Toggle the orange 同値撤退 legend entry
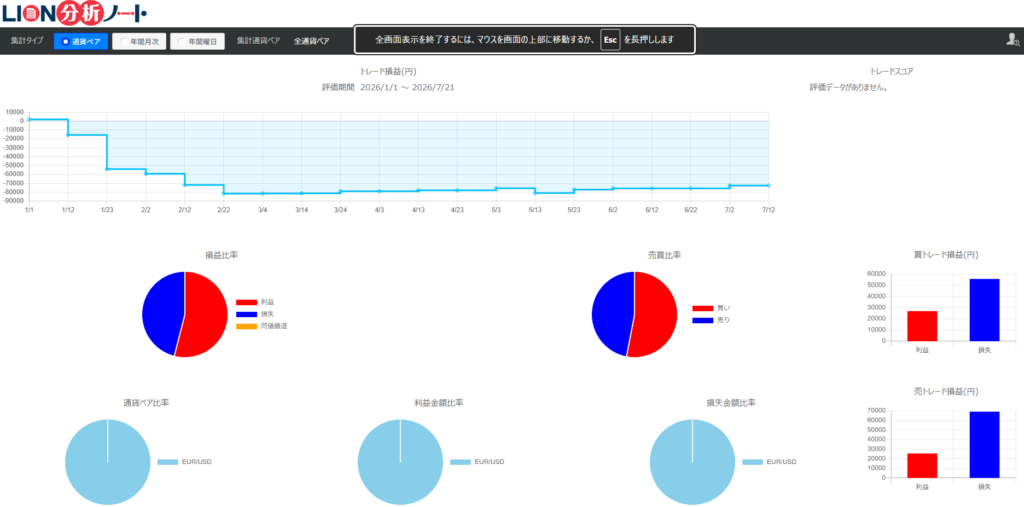Viewport: 1024px width, 507px height. [x=261, y=325]
